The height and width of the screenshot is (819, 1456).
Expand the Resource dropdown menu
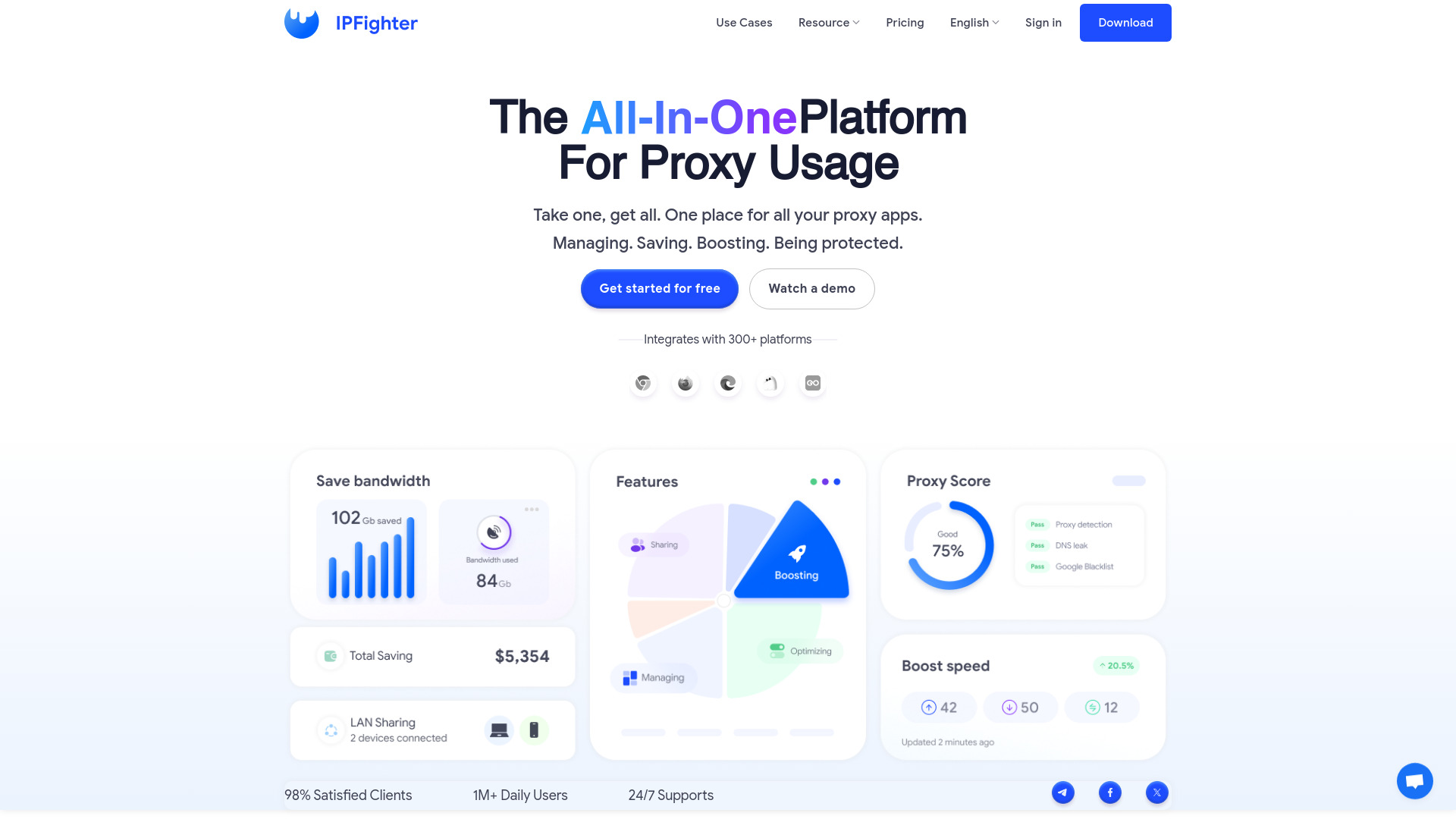[829, 22]
